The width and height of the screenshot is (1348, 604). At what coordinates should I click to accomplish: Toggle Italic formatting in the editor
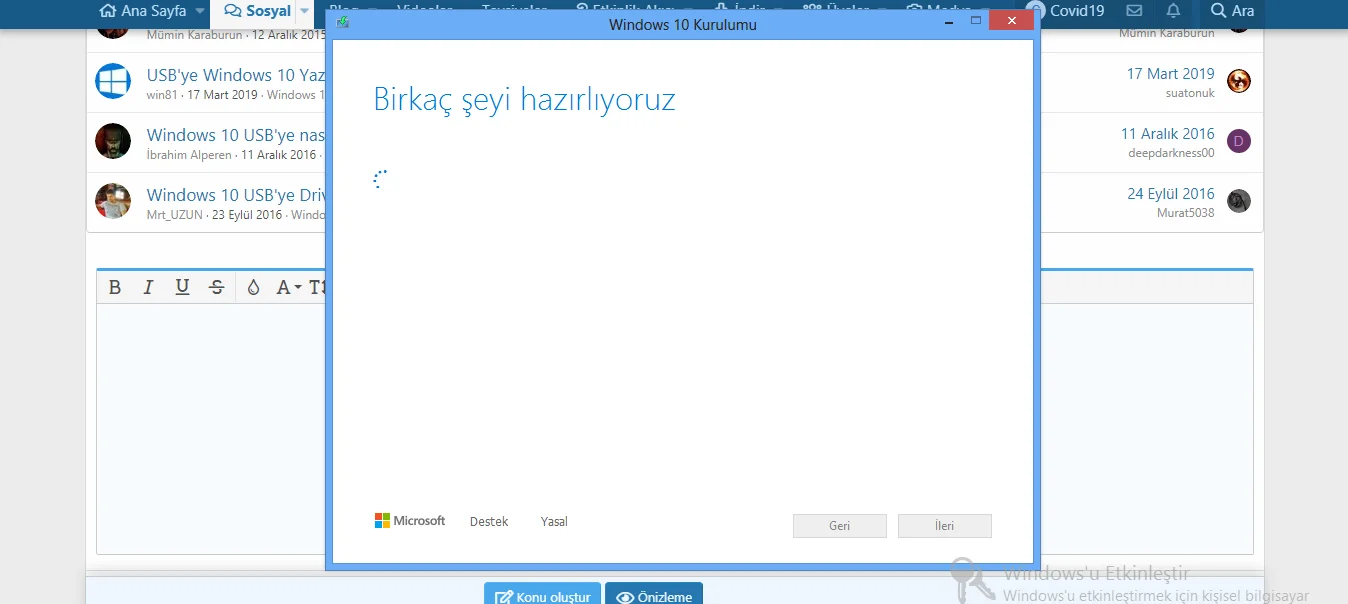point(148,288)
